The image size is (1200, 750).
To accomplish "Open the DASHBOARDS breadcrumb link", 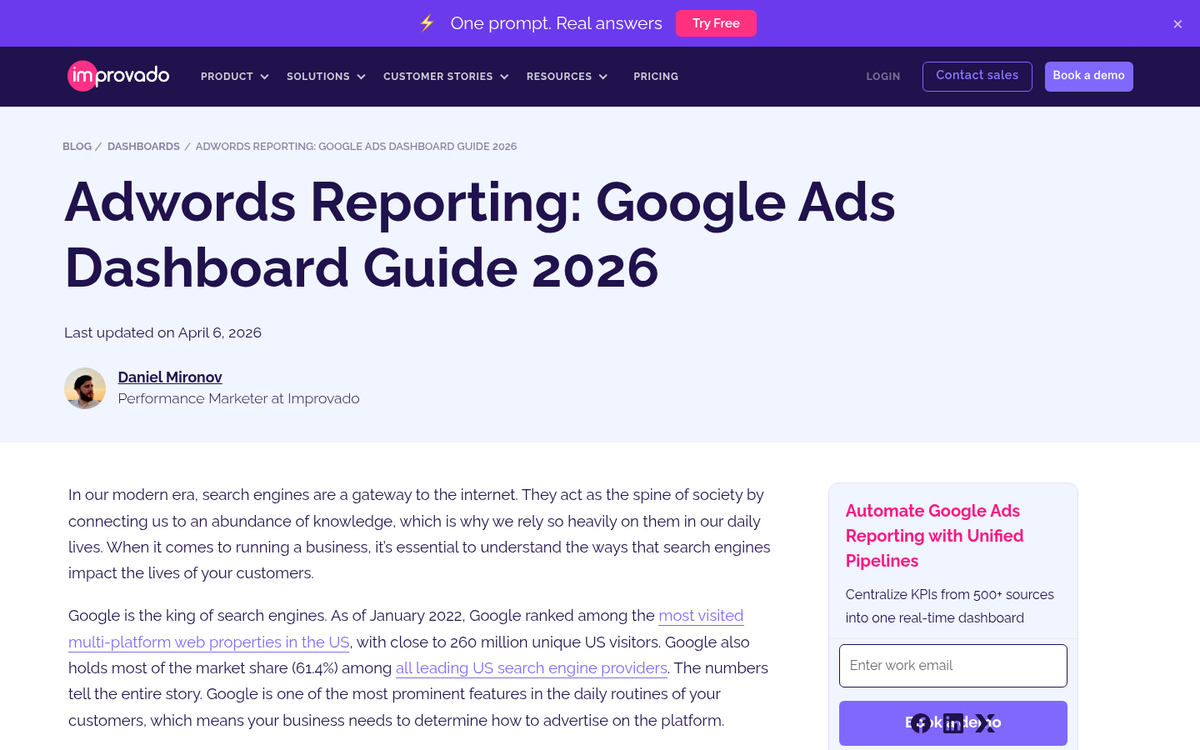I will point(143,146).
